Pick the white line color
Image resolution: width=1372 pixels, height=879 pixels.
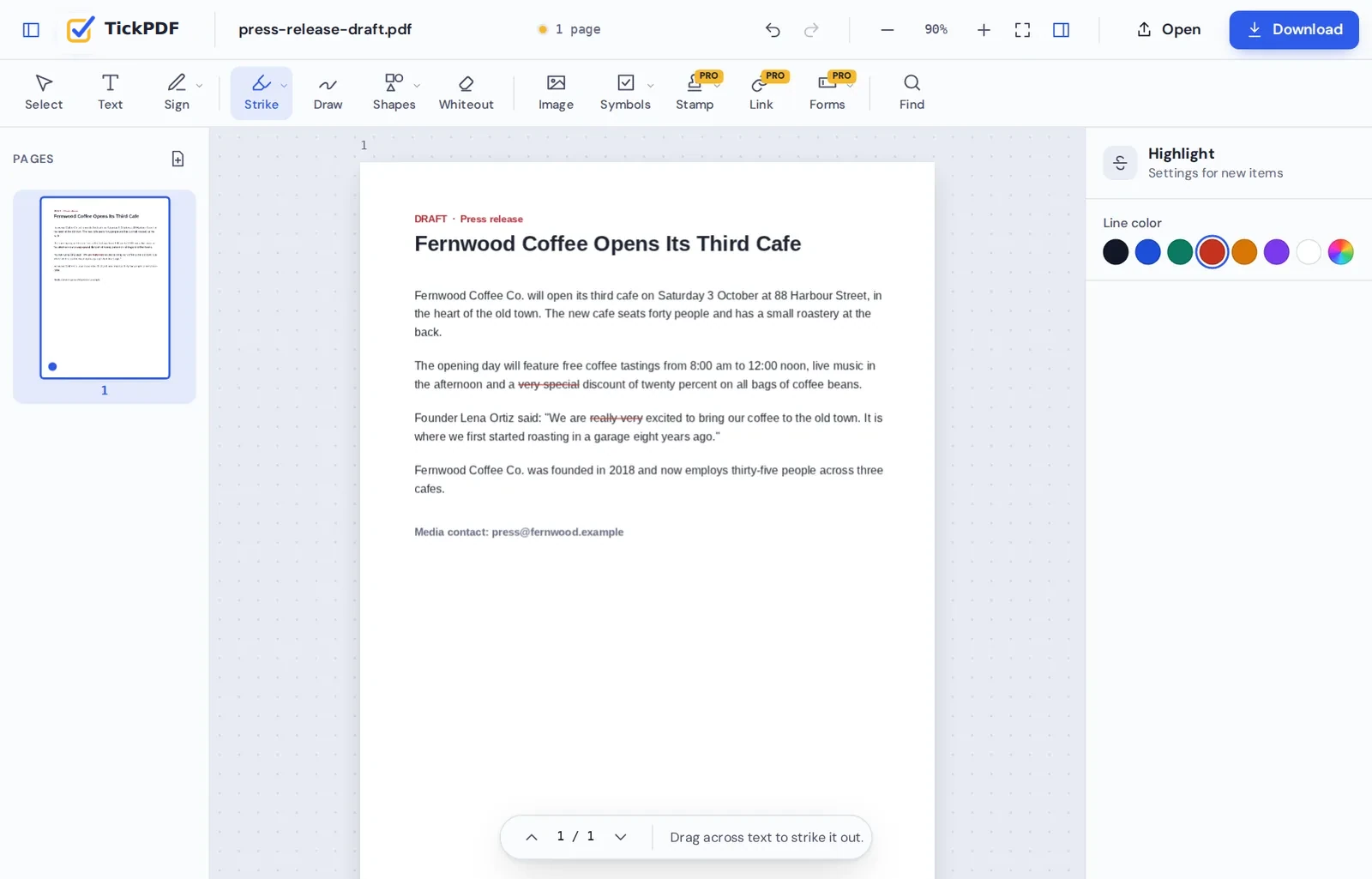coord(1309,252)
